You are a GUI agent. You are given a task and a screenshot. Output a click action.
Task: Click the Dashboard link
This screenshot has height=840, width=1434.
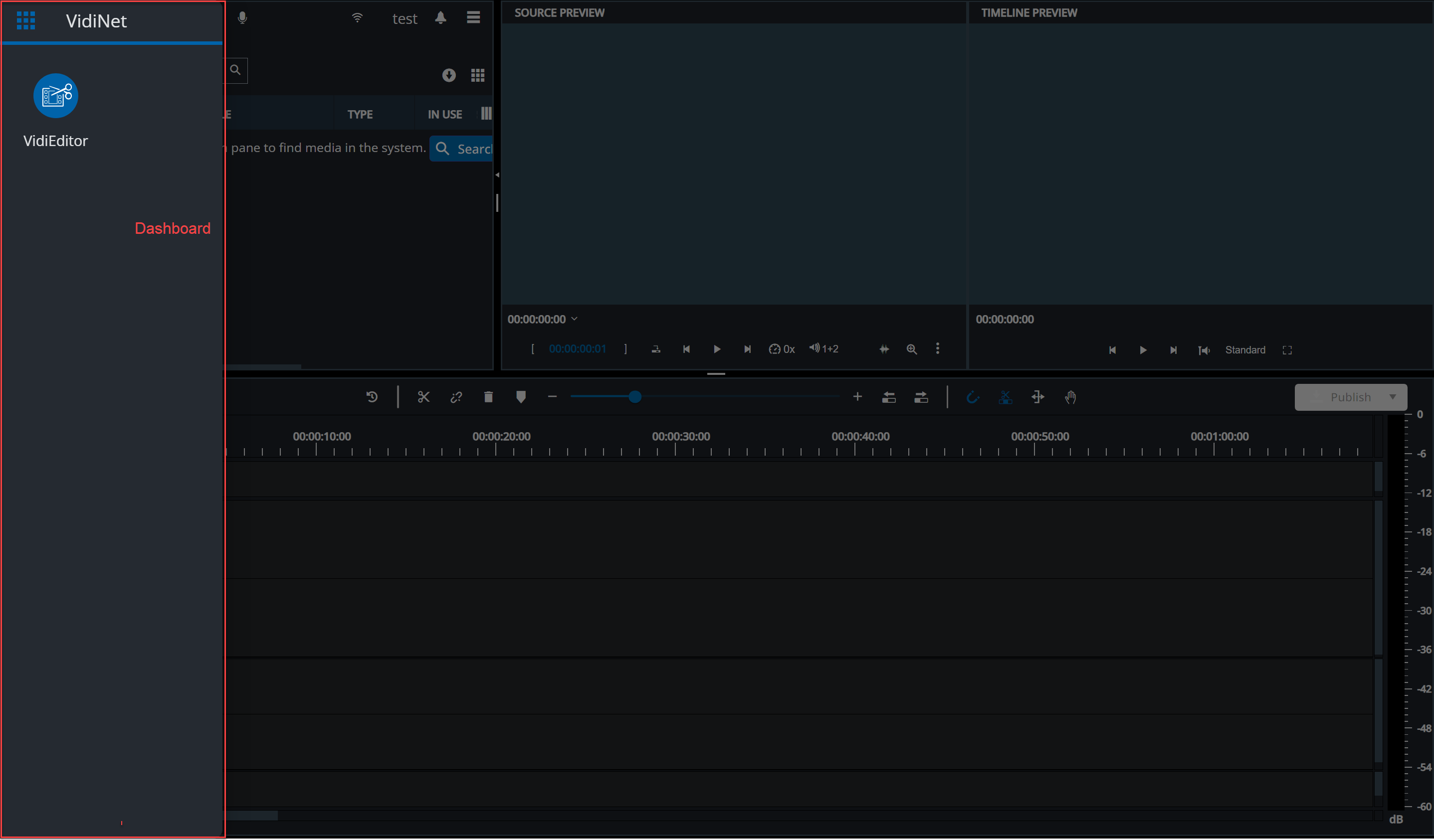(x=173, y=228)
